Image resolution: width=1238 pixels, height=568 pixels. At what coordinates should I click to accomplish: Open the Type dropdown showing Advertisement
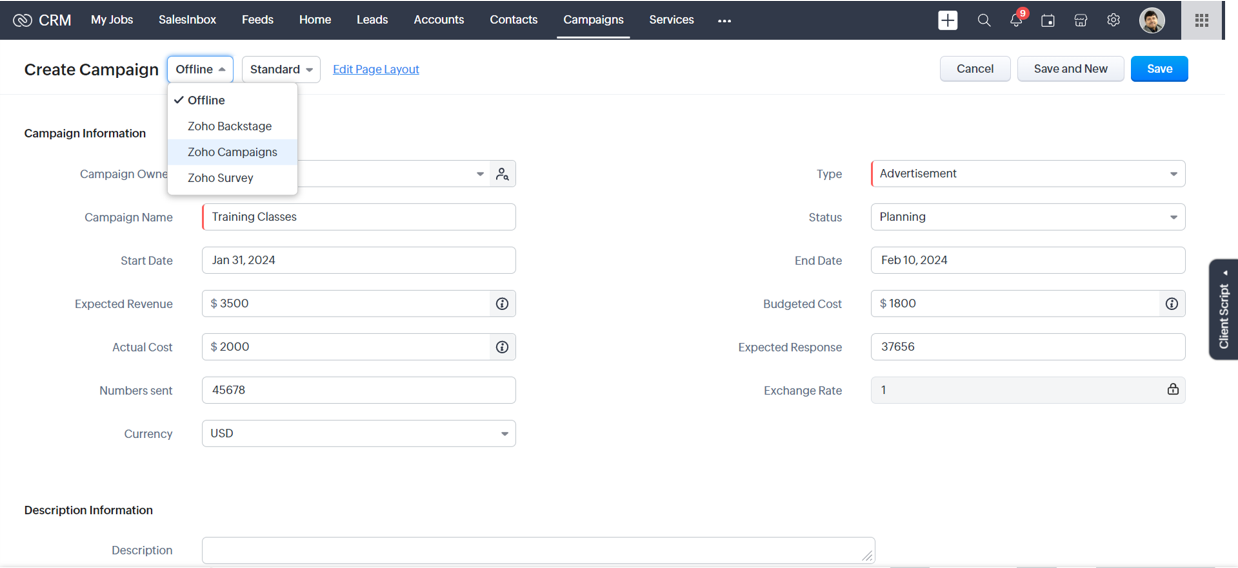pos(1028,174)
